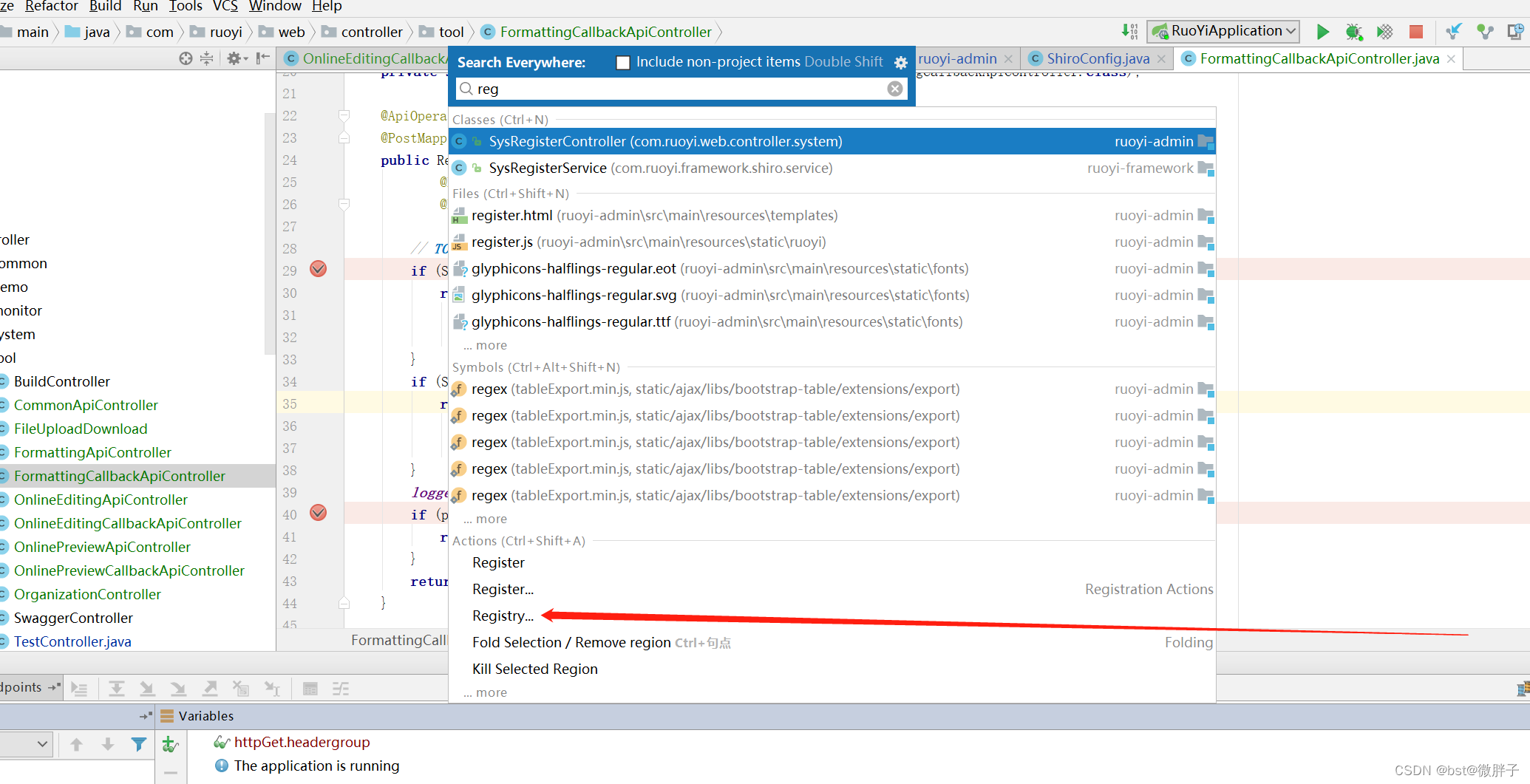Screen dimensions: 1530x784
Task: Click the frames filter funnel icon
Action: tap(138, 744)
